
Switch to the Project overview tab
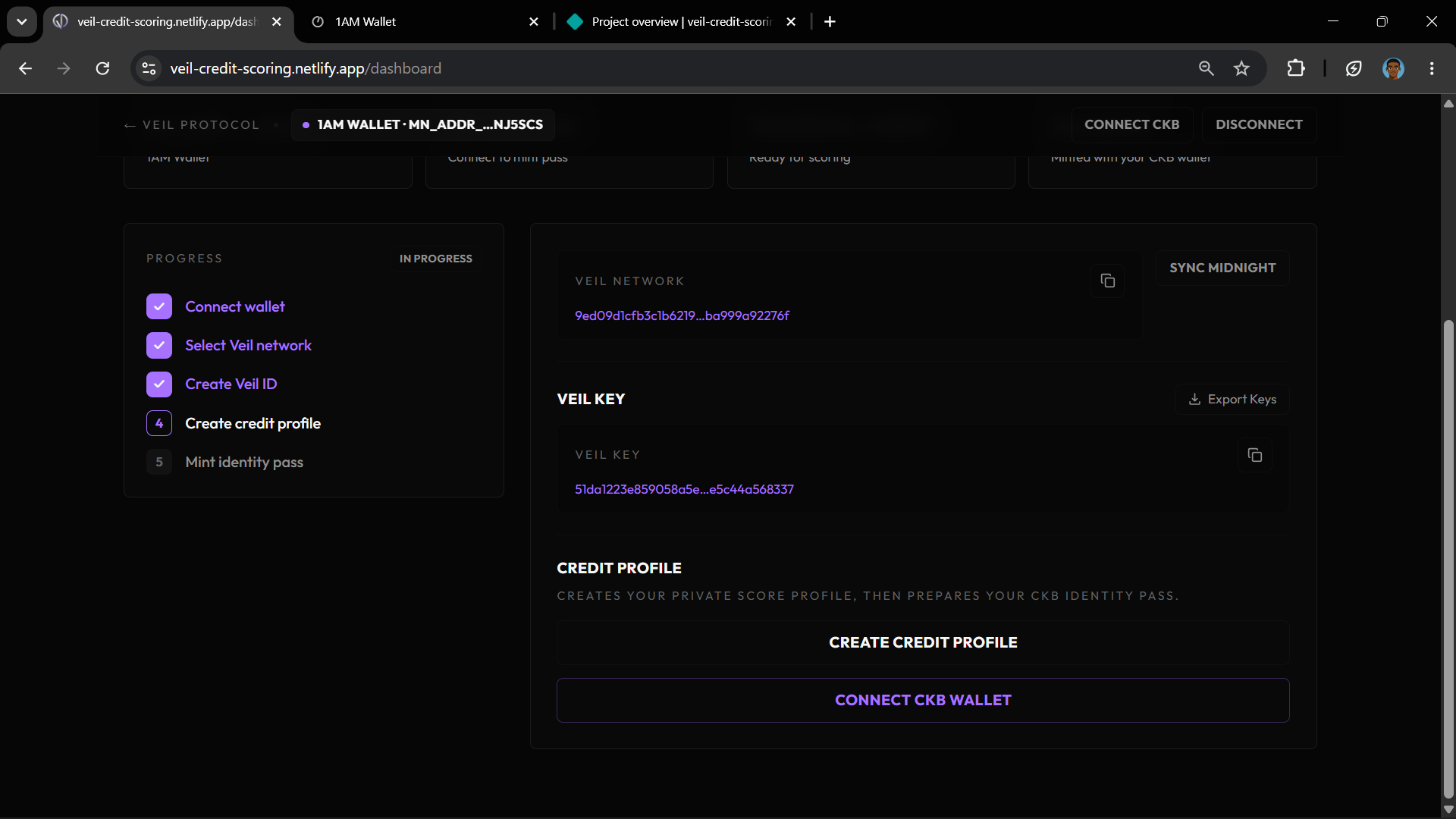pyautogui.click(x=682, y=21)
